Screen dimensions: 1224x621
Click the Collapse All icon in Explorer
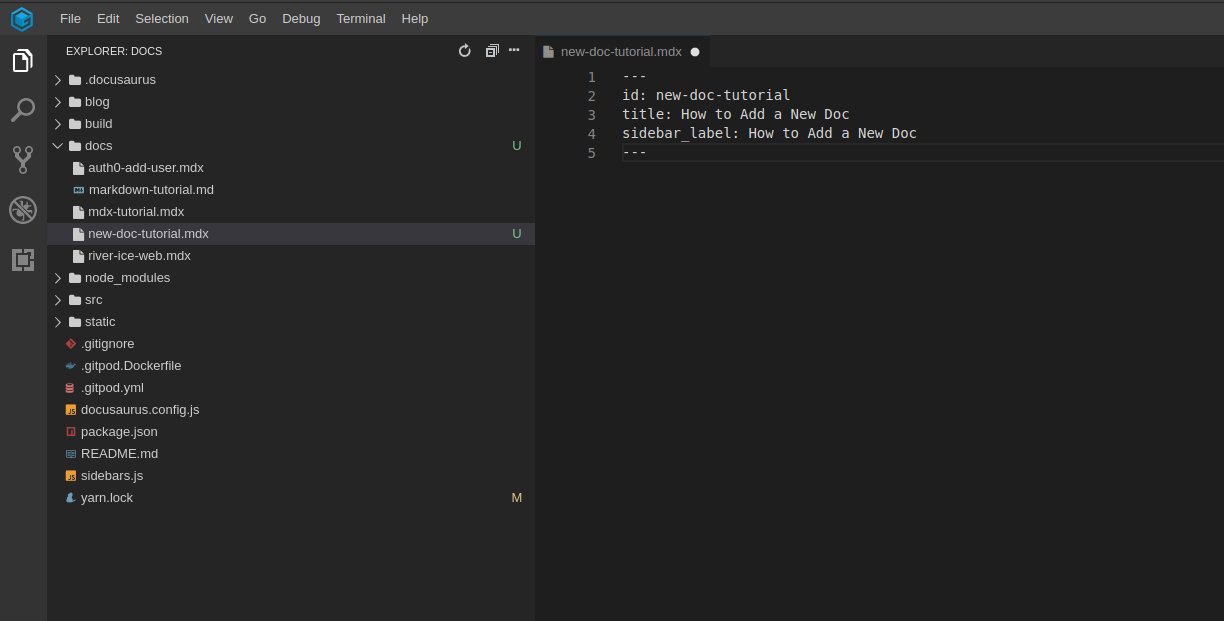point(491,51)
